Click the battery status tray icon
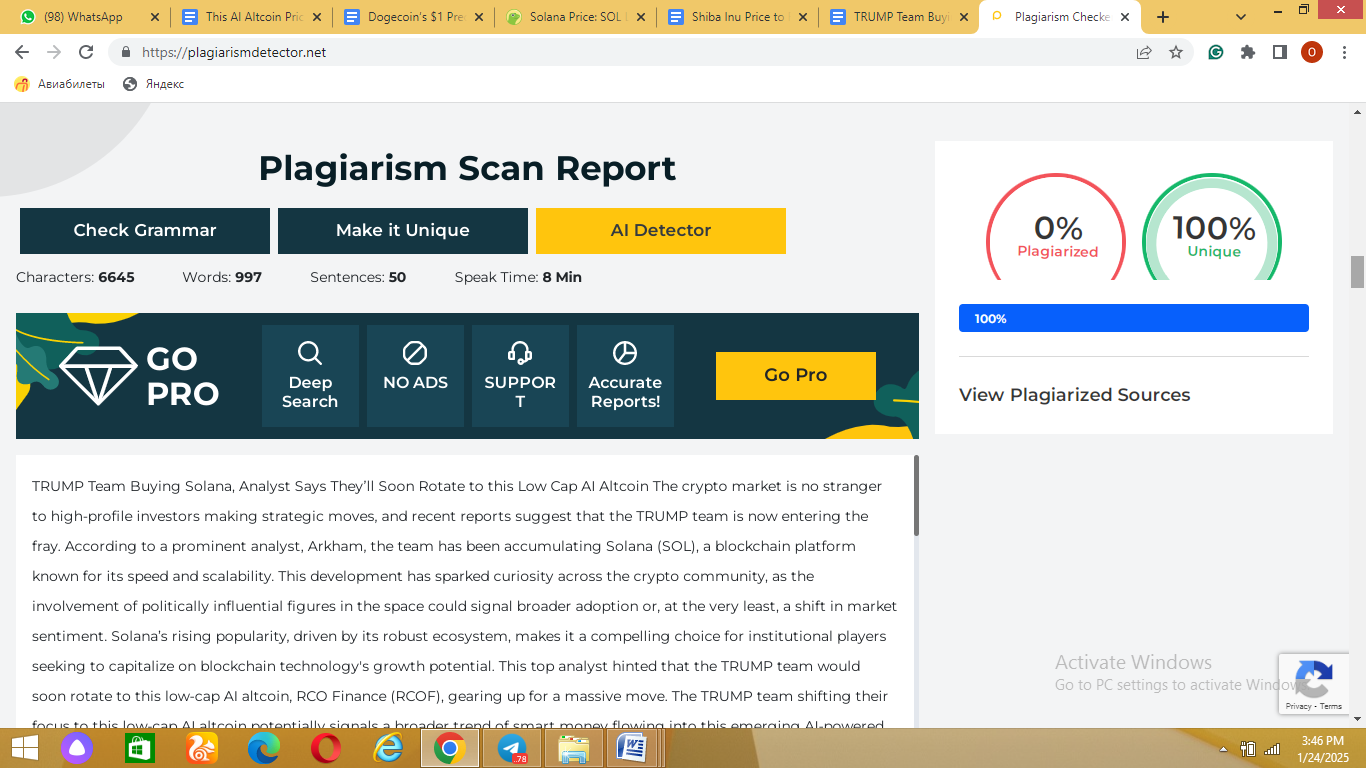 click(1248, 748)
